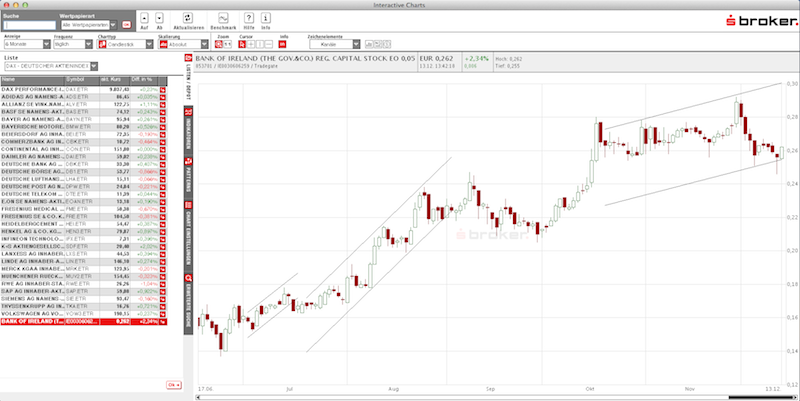Switch to Patterns side tab

[x=188, y=175]
